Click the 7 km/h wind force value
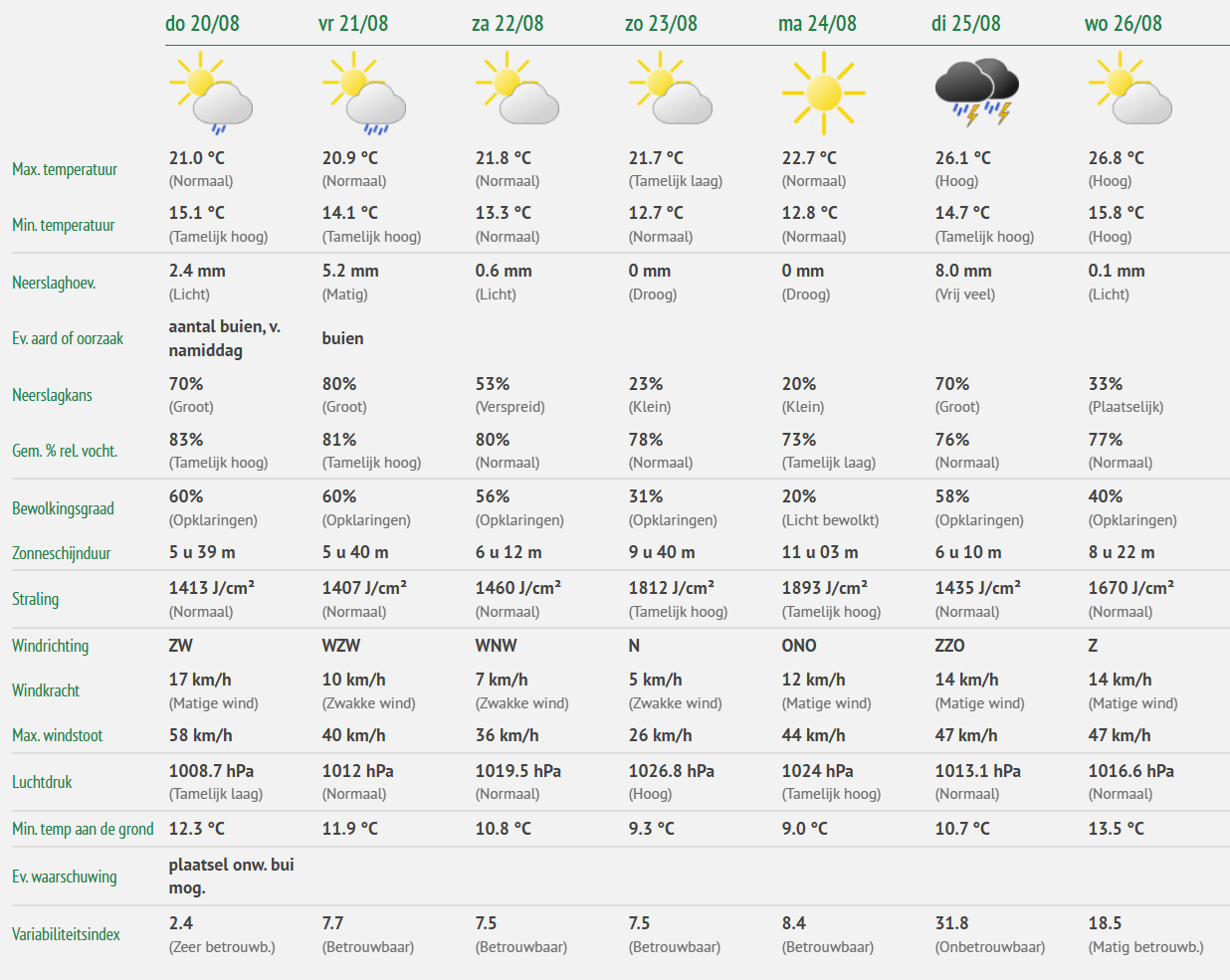Viewport: 1230px width, 980px height. 501,680
